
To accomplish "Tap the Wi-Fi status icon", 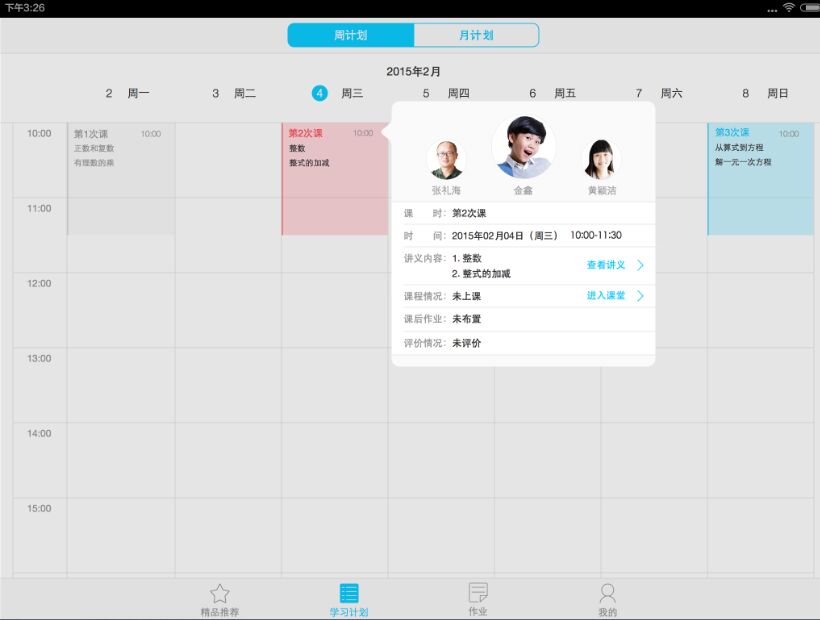I will [x=788, y=8].
